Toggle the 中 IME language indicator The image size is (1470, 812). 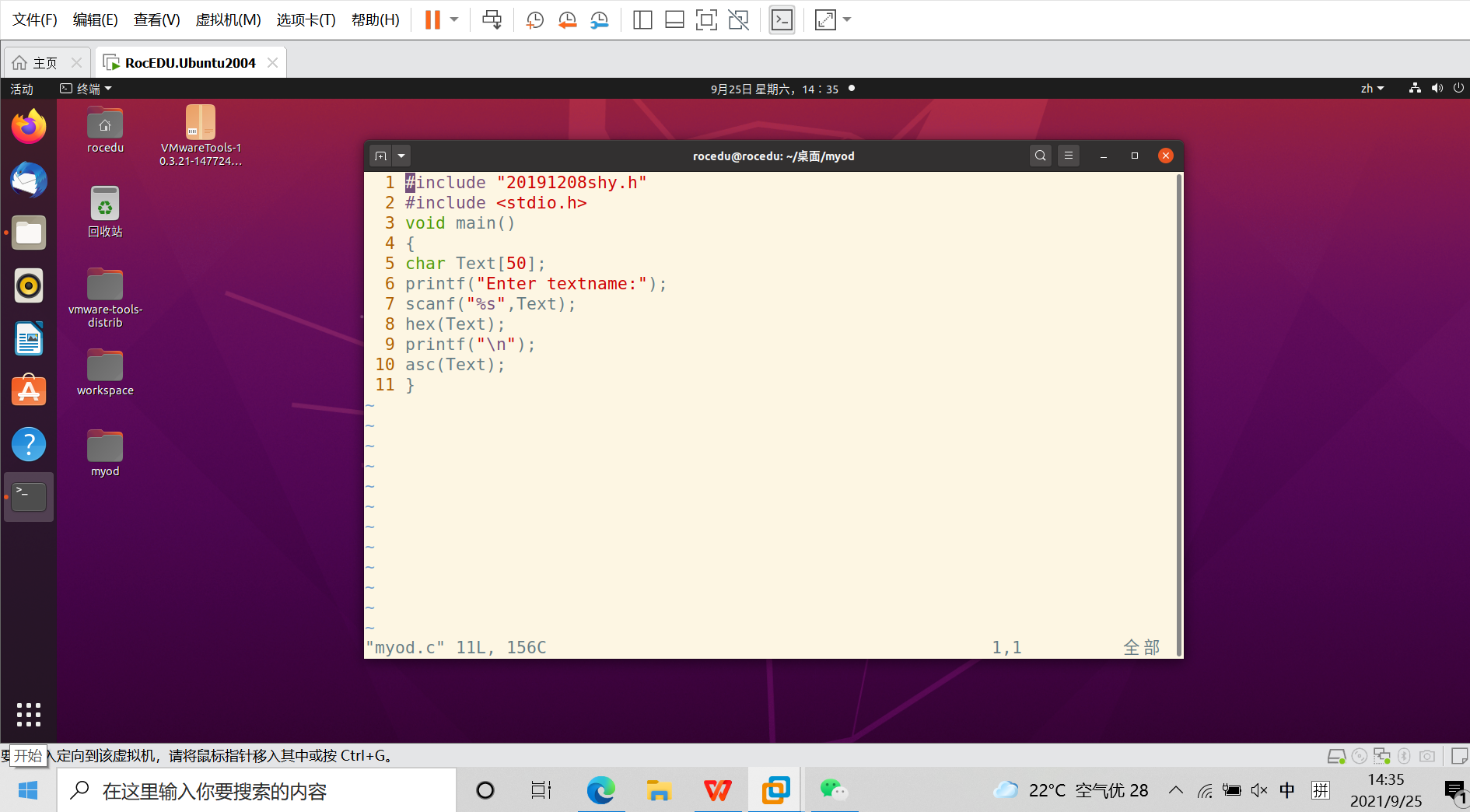pyautogui.click(x=1287, y=791)
